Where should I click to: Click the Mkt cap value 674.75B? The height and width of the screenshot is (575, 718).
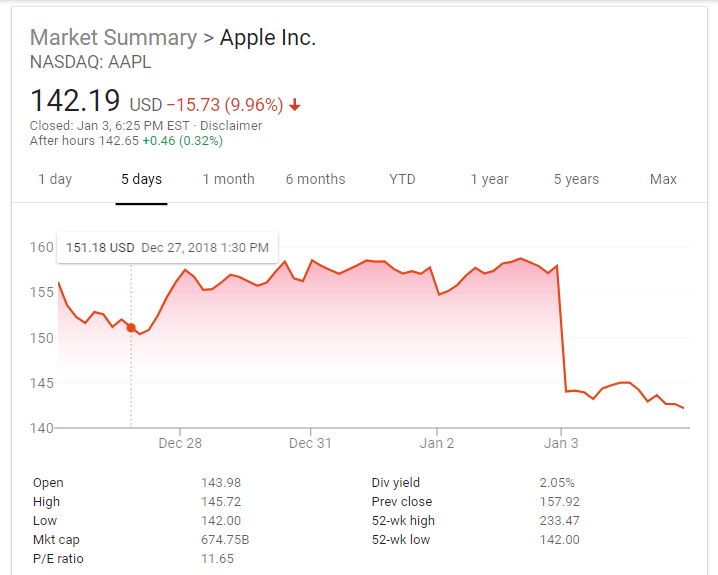point(222,540)
